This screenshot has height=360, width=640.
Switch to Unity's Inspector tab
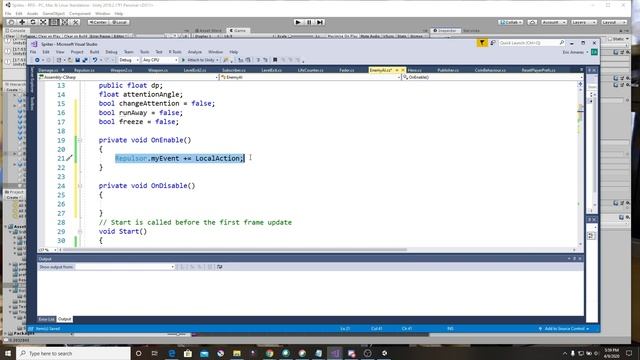pyautogui.click(x=445, y=31)
